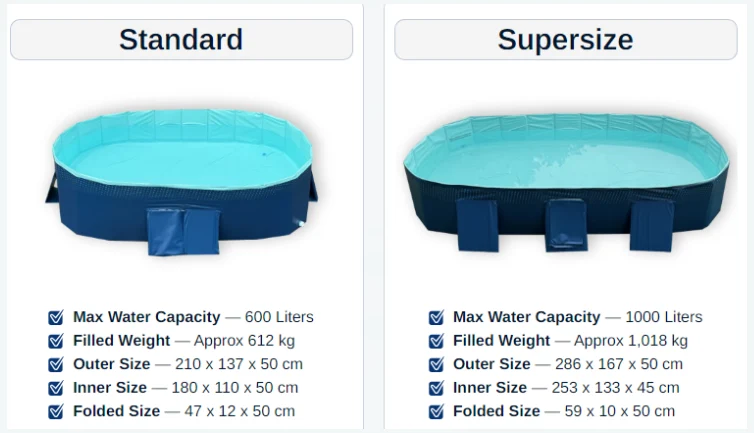The height and width of the screenshot is (433, 754).
Task: Click checkmark icon beside 253 x 133 inner size
Action: click(436, 388)
